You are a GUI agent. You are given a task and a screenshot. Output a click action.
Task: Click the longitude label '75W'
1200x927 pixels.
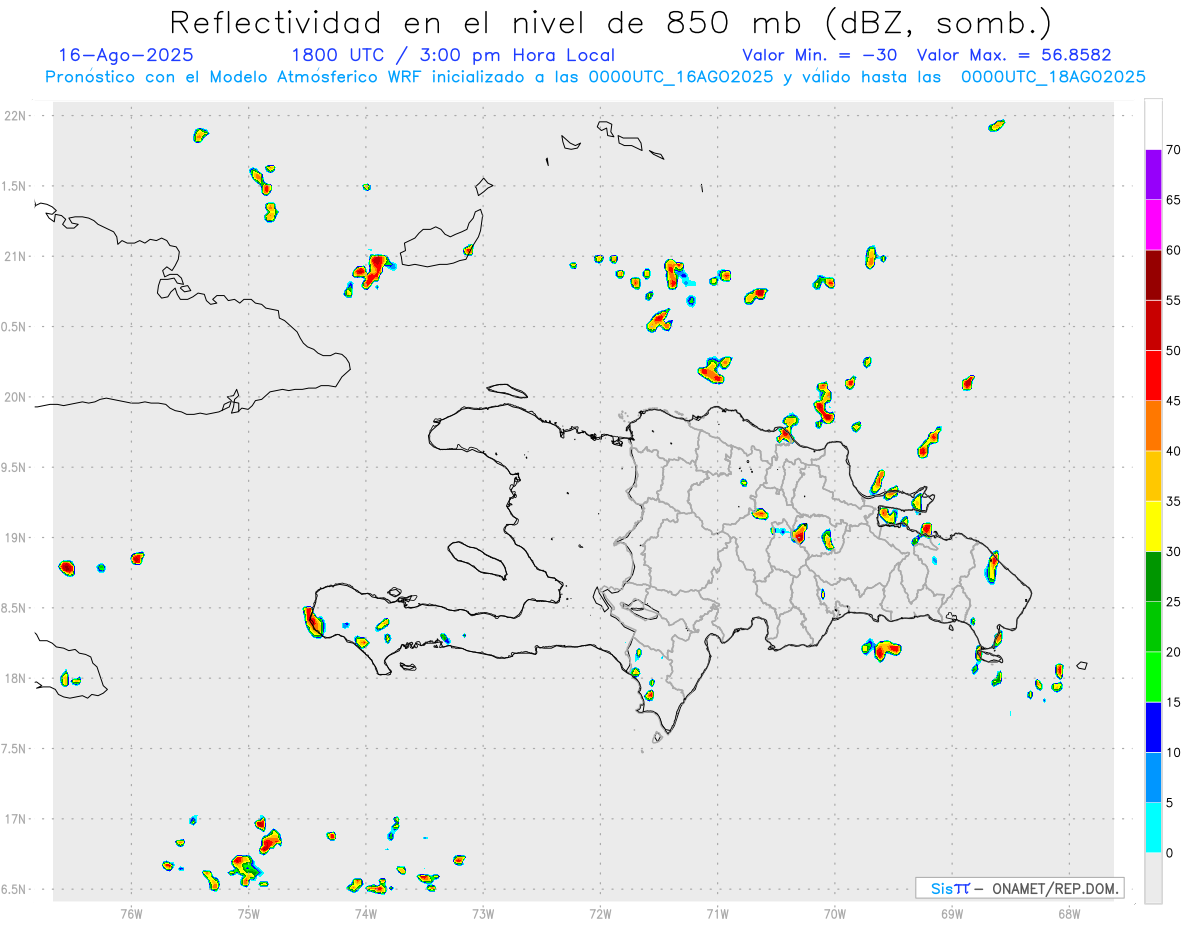[248, 912]
